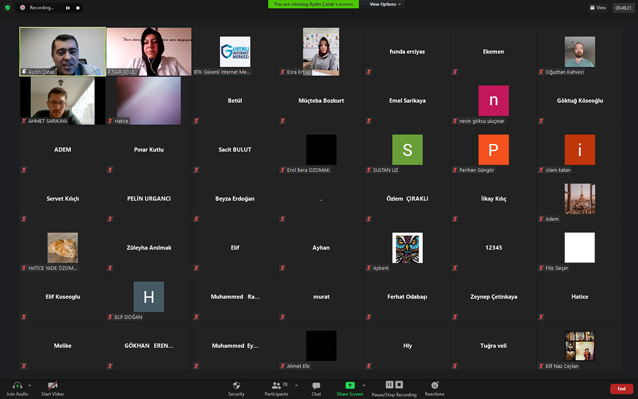This screenshot has height=399, width=638.
Task: Click muted mic icon on Beyza Erdoğan tile
Action: pyautogui.click(x=196, y=219)
